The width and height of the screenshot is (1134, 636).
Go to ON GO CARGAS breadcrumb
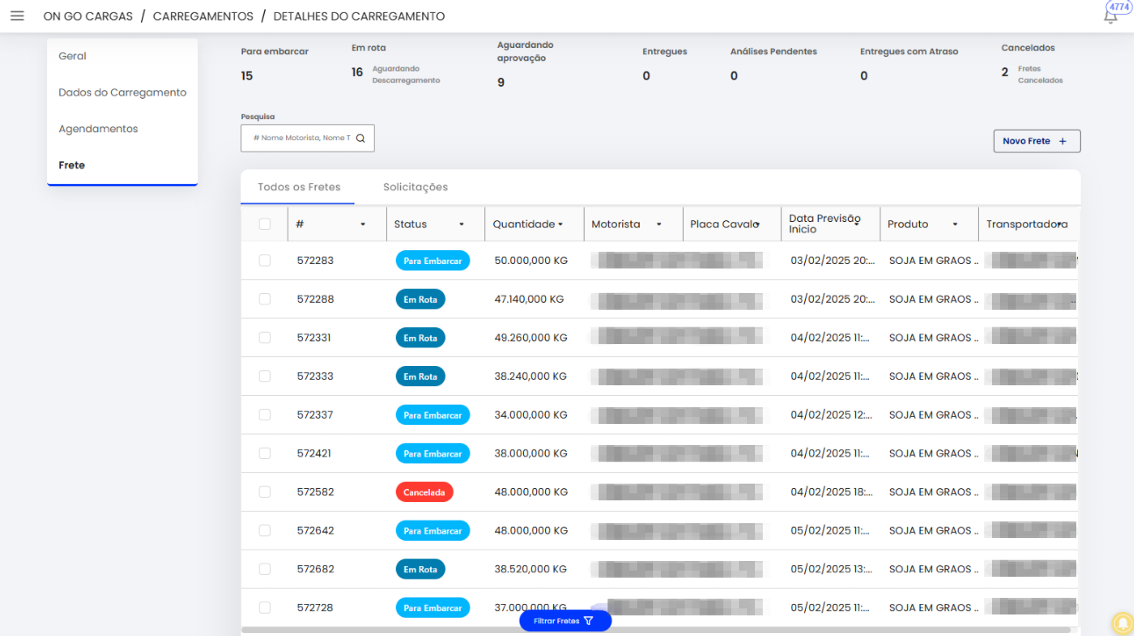88,16
